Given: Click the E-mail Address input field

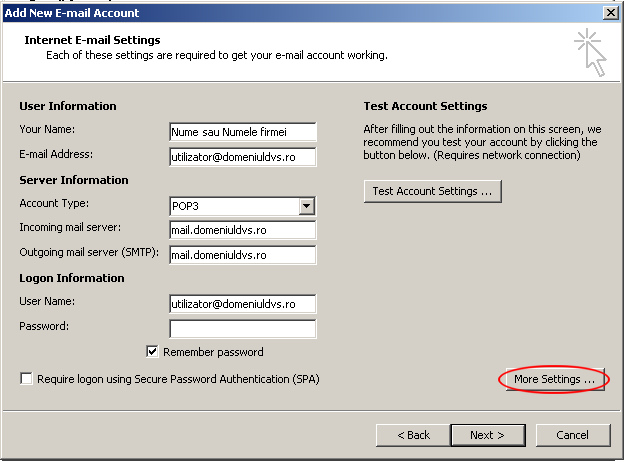Looking at the screenshot, I should tap(243, 157).
